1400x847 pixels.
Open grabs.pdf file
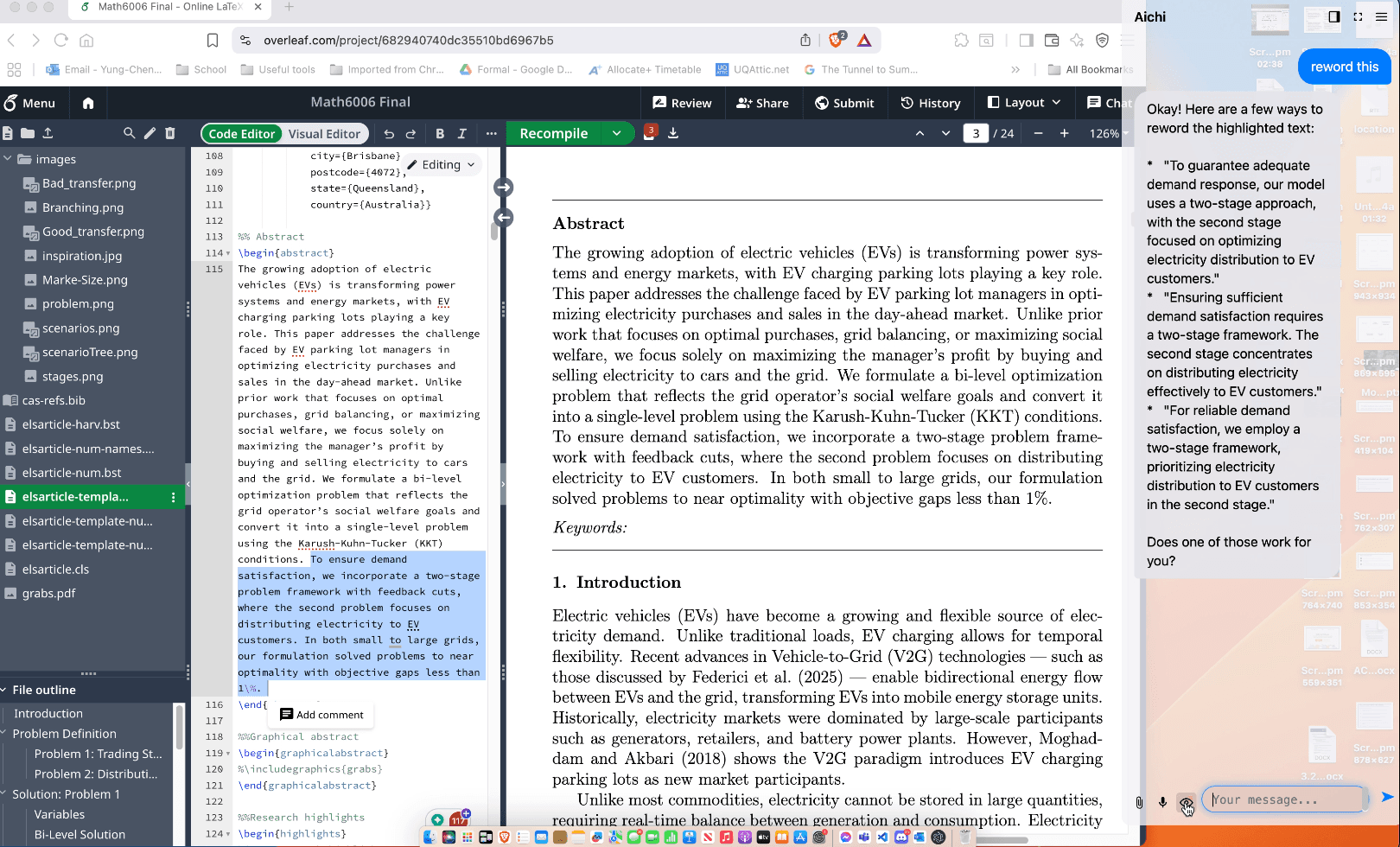click(x=48, y=593)
